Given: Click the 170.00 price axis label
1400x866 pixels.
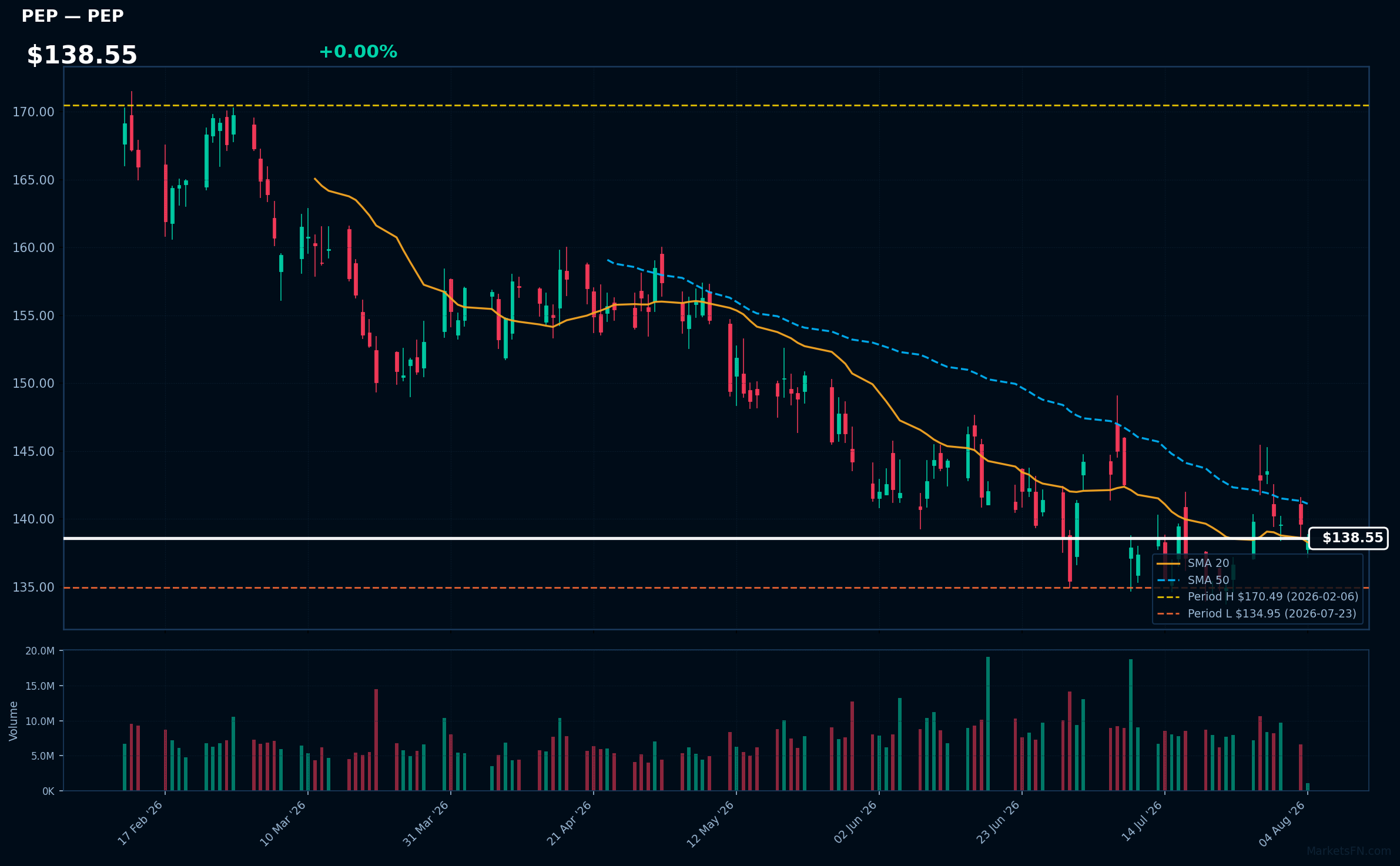Looking at the screenshot, I should point(34,112).
